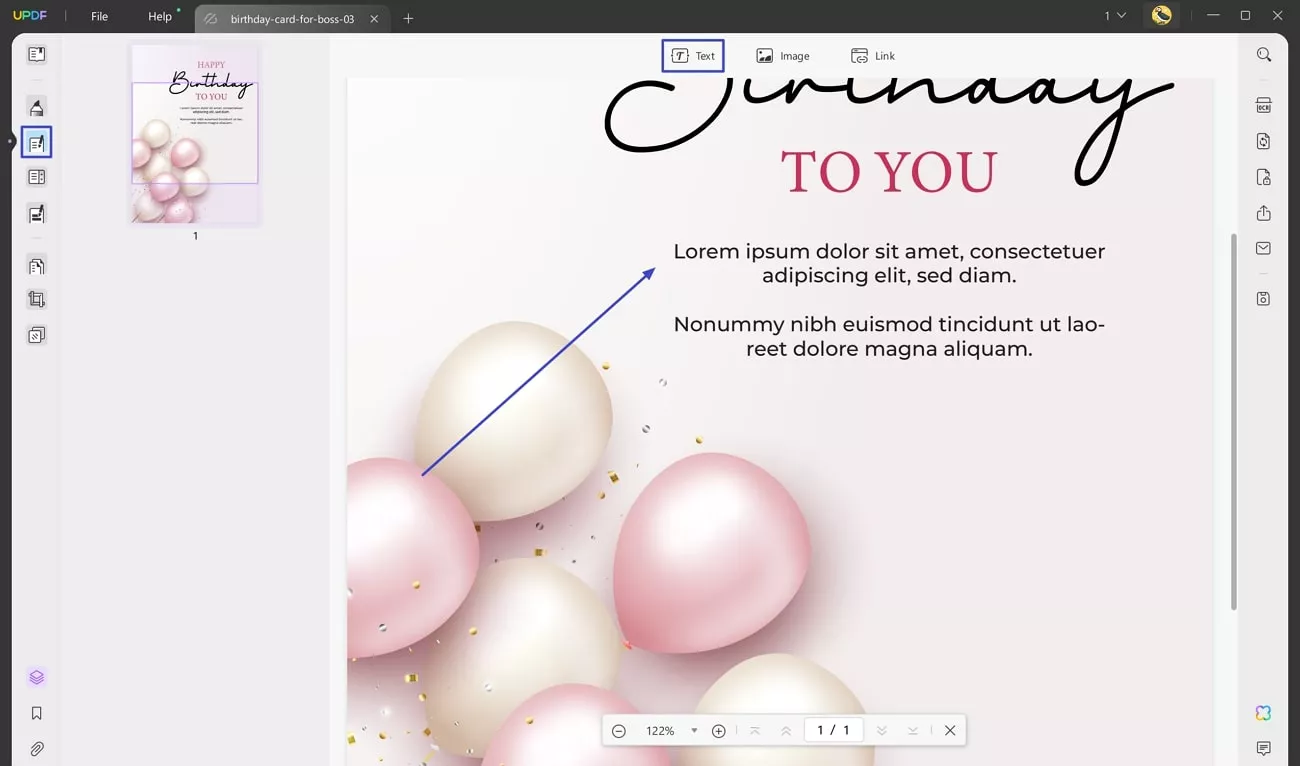Zoom in using the plus button

[718, 730]
